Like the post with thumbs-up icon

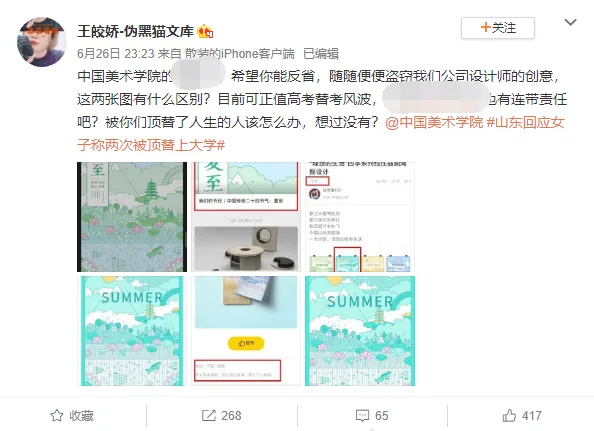click(x=509, y=415)
